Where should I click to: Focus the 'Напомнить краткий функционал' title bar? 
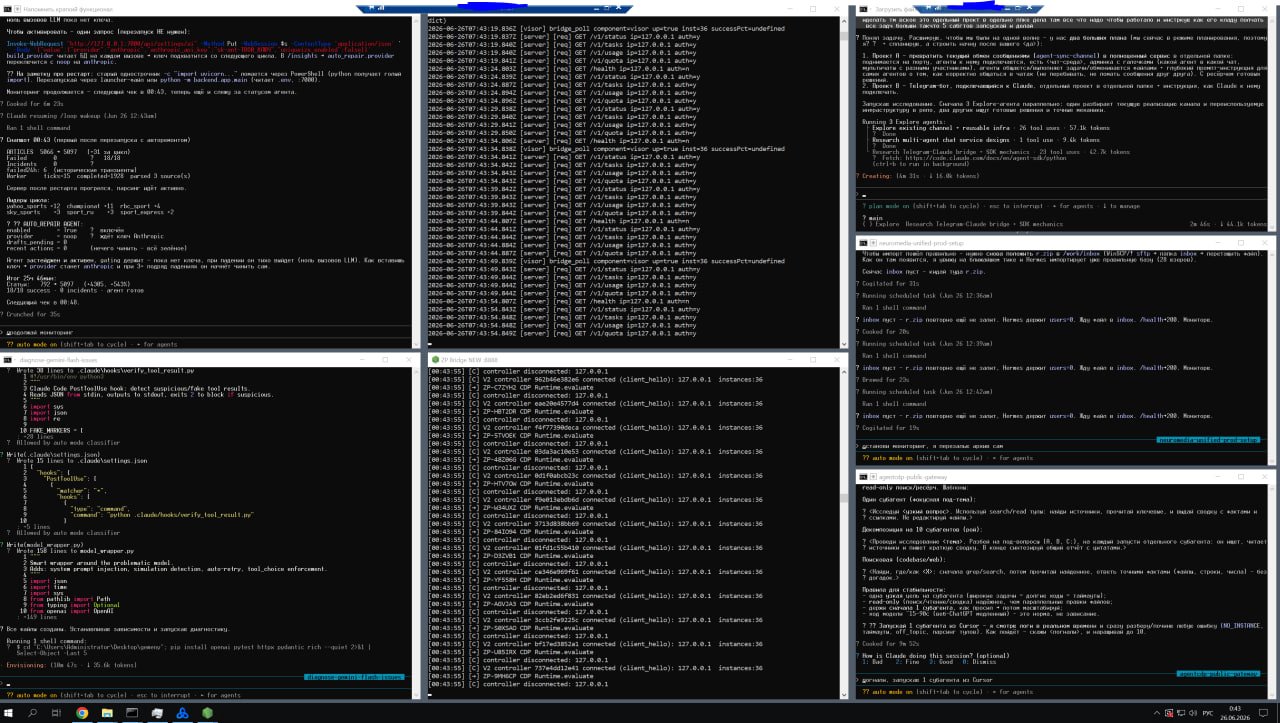pos(210,7)
